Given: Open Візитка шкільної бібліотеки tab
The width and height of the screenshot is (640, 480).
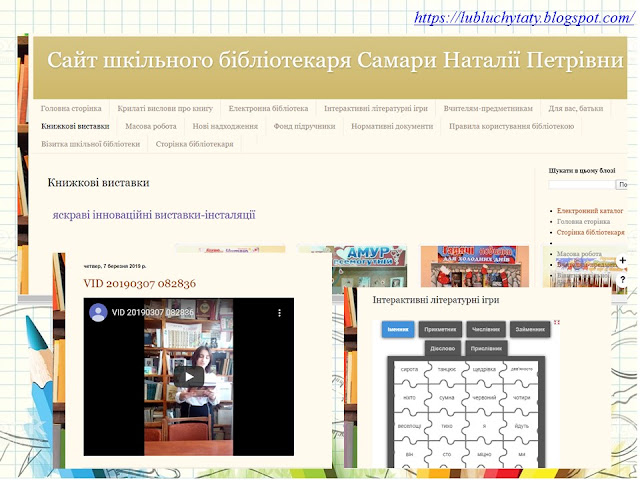Looking at the screenshot, I should point(91,144).
